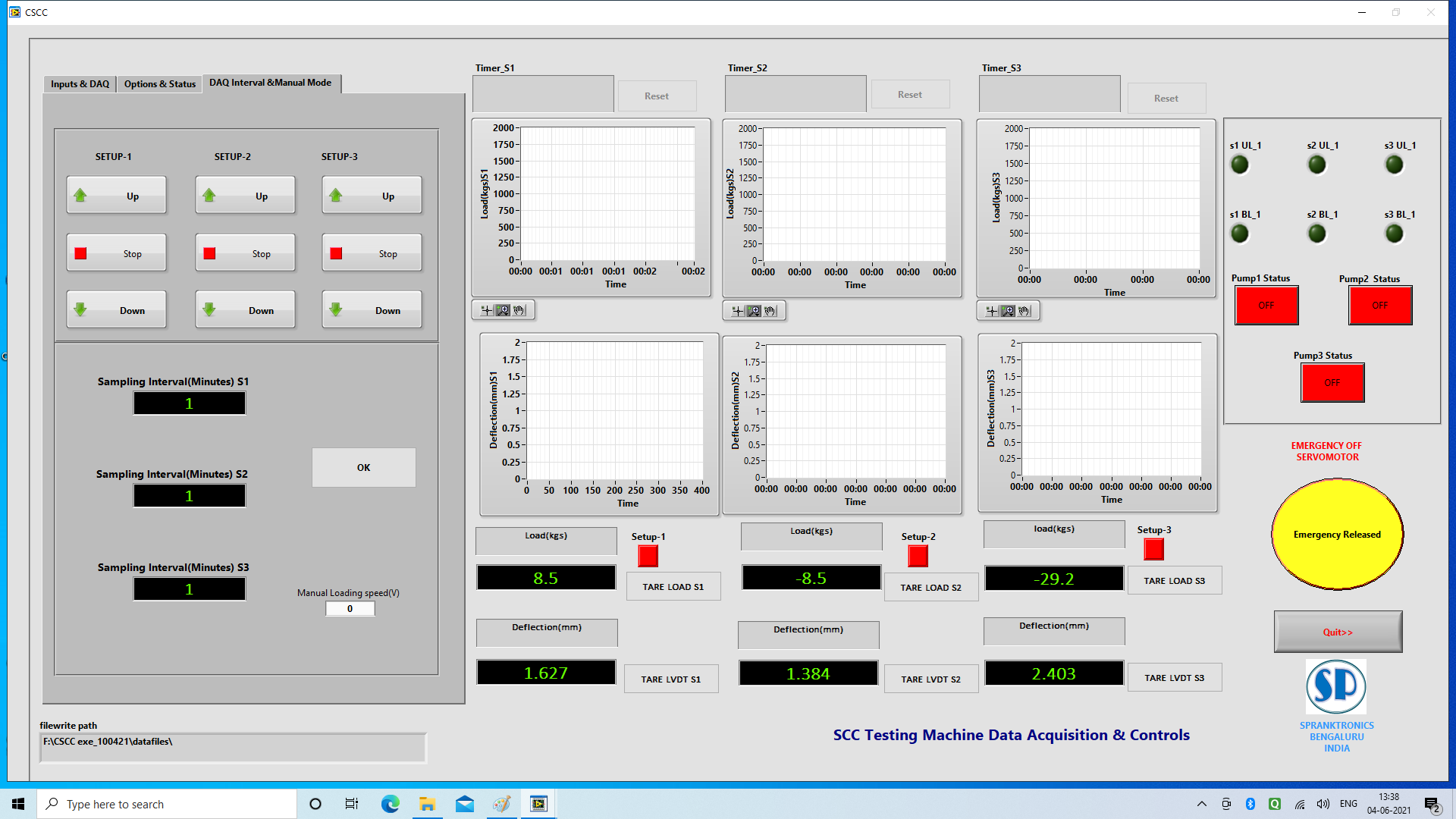This screenshot has height=819, width=1456.
Task: Toggle the Pump3 Status OFF switch
Action: [x=1332, y=383]
